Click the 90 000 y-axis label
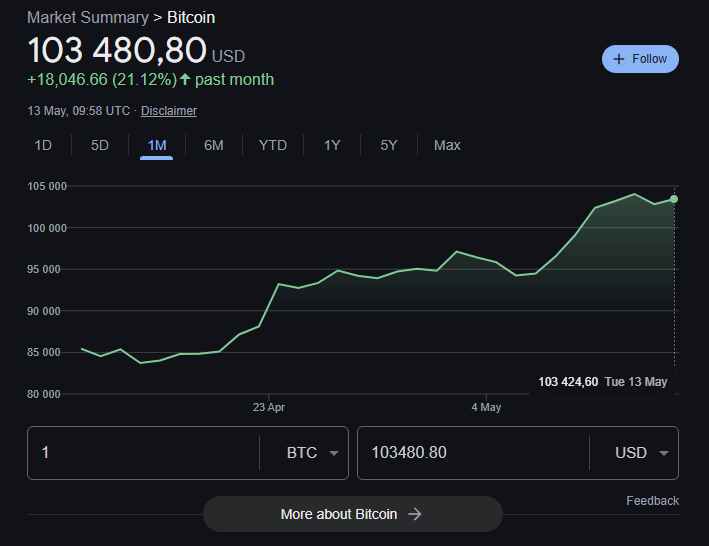The height and width of the screenshot is (546, 709). [x=44, y=311]
